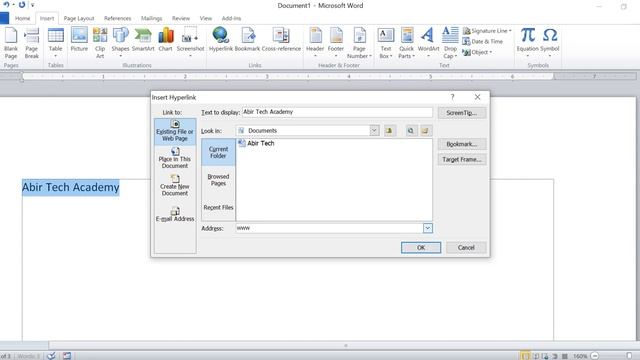
Task: Open the Shapes gallery
Action: 120,42
